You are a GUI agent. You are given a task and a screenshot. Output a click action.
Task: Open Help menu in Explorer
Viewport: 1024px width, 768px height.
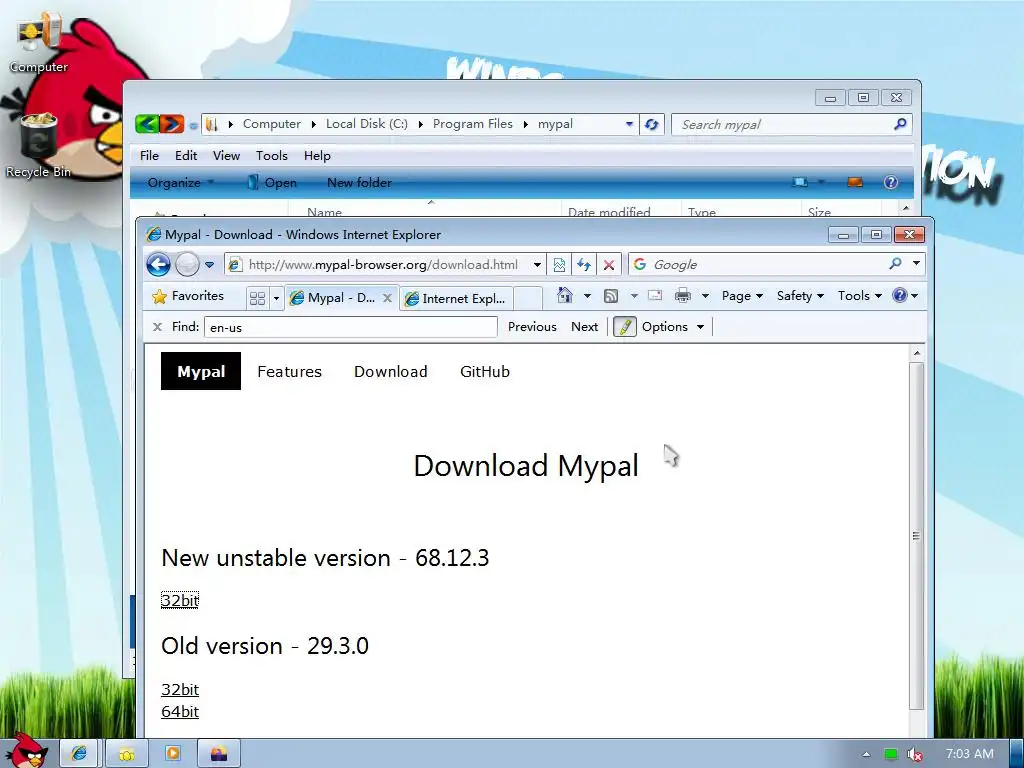point(317,155)
